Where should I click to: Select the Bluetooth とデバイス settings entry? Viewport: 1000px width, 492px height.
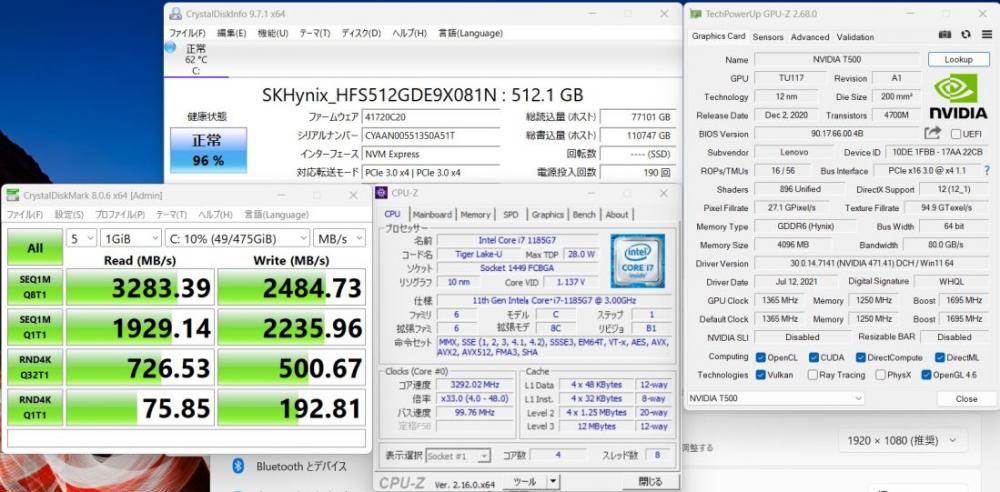(302, 466)
